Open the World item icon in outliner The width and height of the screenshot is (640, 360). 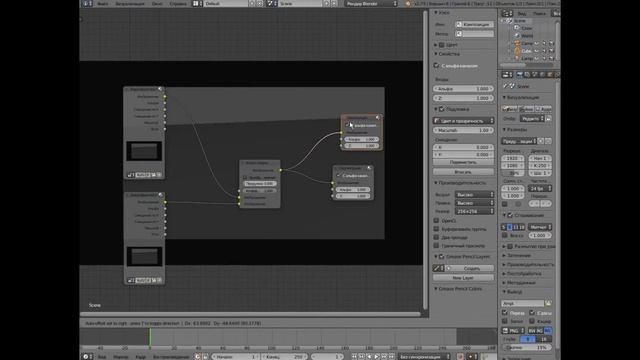pyautogui.click(x=517, y=36)
